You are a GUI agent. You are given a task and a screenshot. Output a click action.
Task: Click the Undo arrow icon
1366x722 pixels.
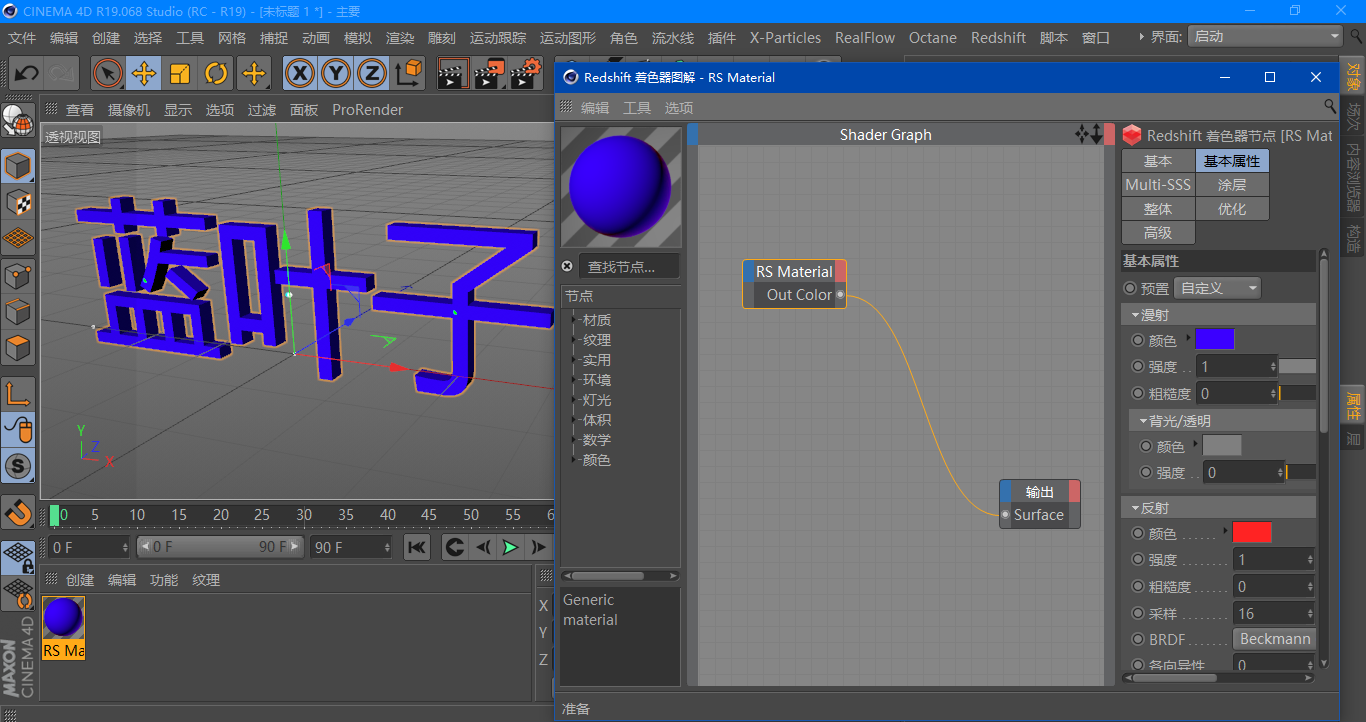pyautogui.click(x=26, y=73)
